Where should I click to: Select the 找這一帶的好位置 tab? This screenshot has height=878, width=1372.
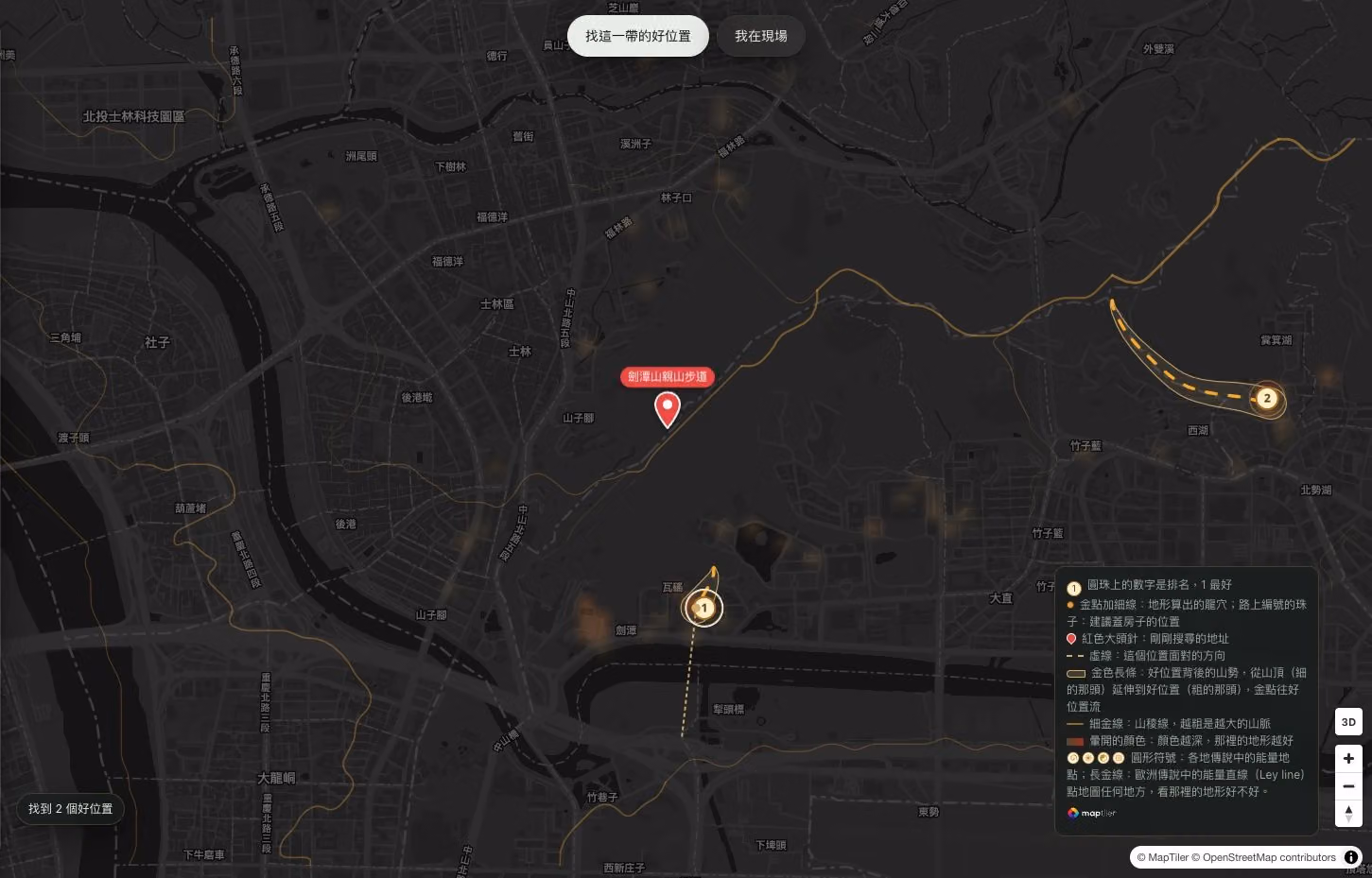click(638, 36)
